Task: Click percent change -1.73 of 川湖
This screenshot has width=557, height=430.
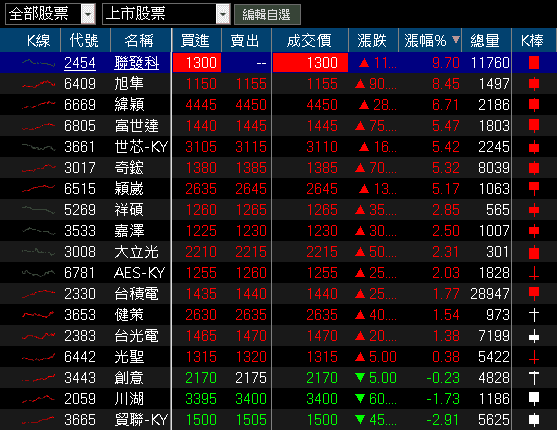Action: [443, 399]
